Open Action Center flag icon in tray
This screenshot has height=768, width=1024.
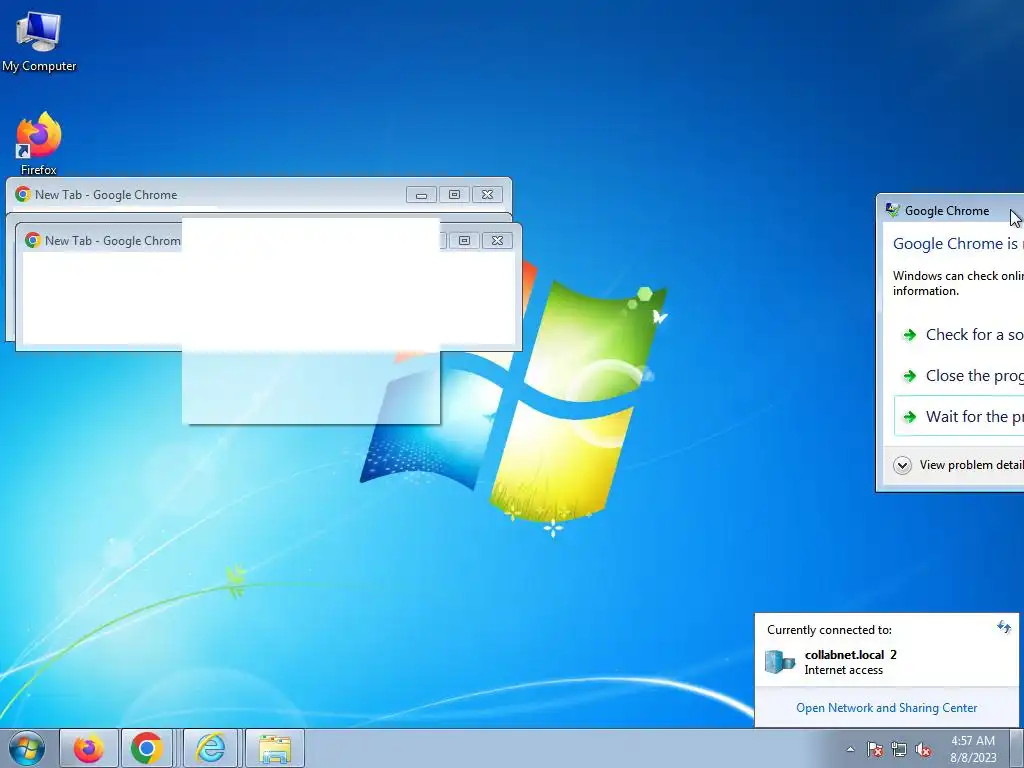tap(874, 749)
